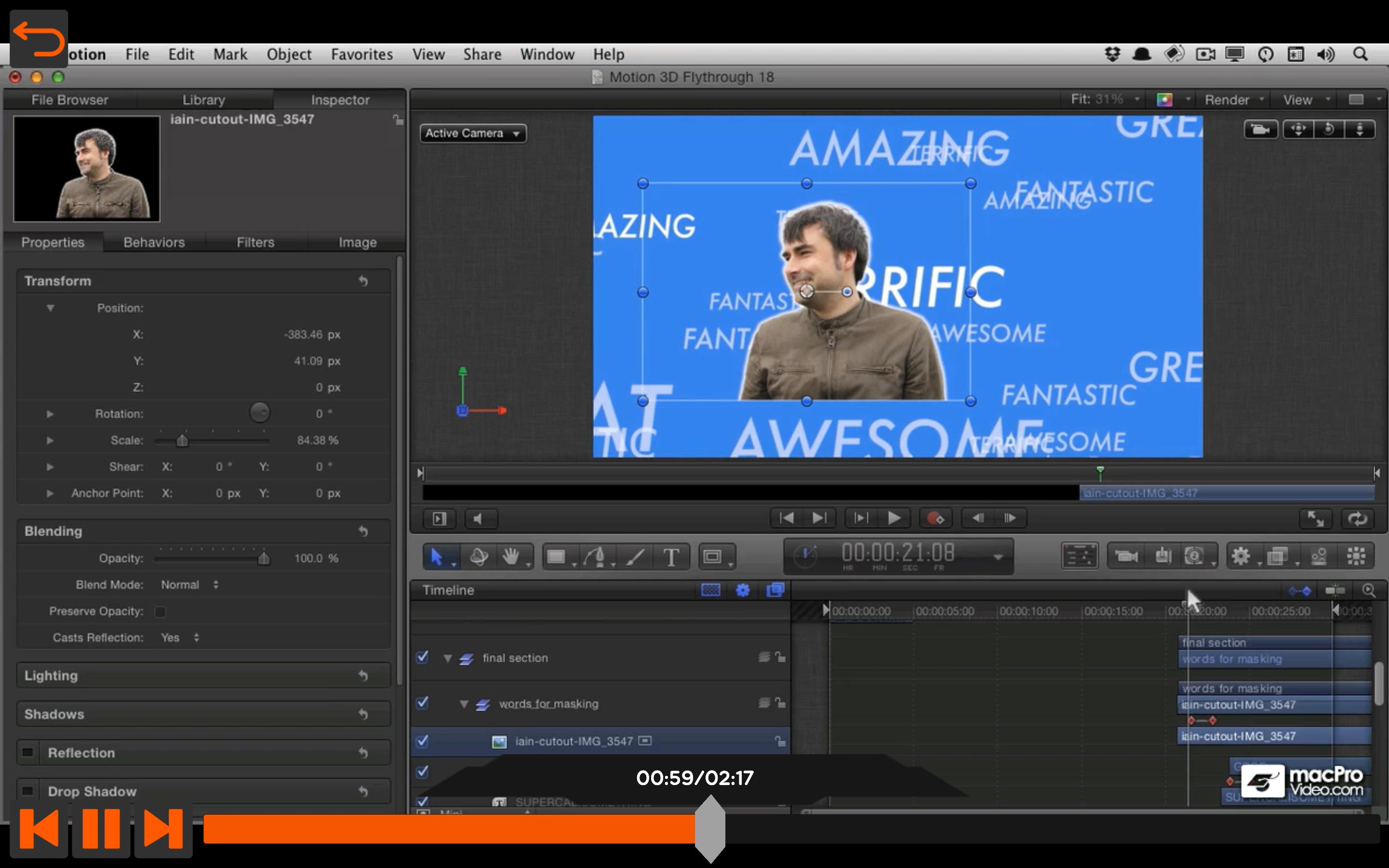Open the Add Generator icon
The width and height of the screenshot is (1389, 868).
click(x=1196, y=556)
